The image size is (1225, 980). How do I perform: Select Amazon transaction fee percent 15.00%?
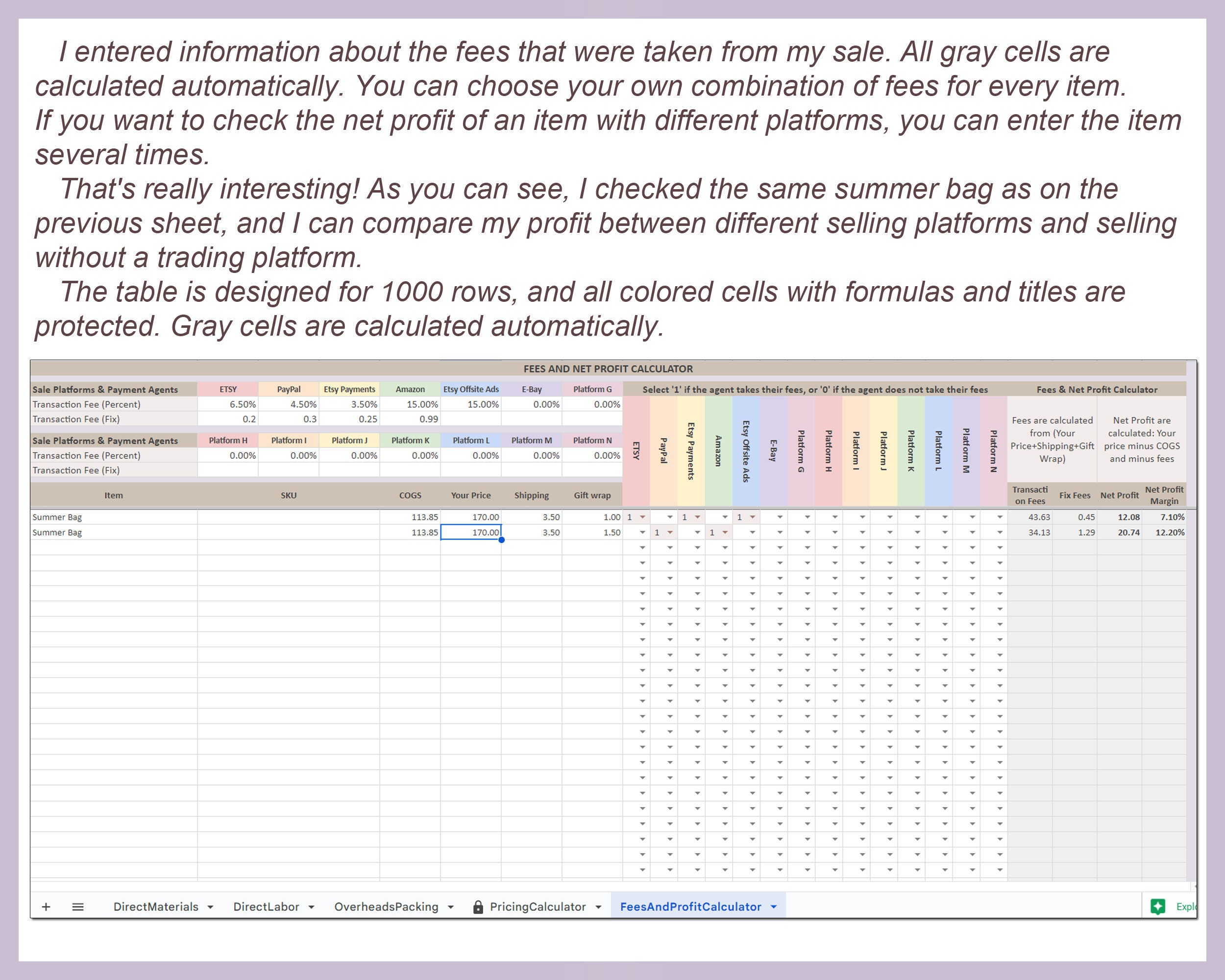(410, 405)
